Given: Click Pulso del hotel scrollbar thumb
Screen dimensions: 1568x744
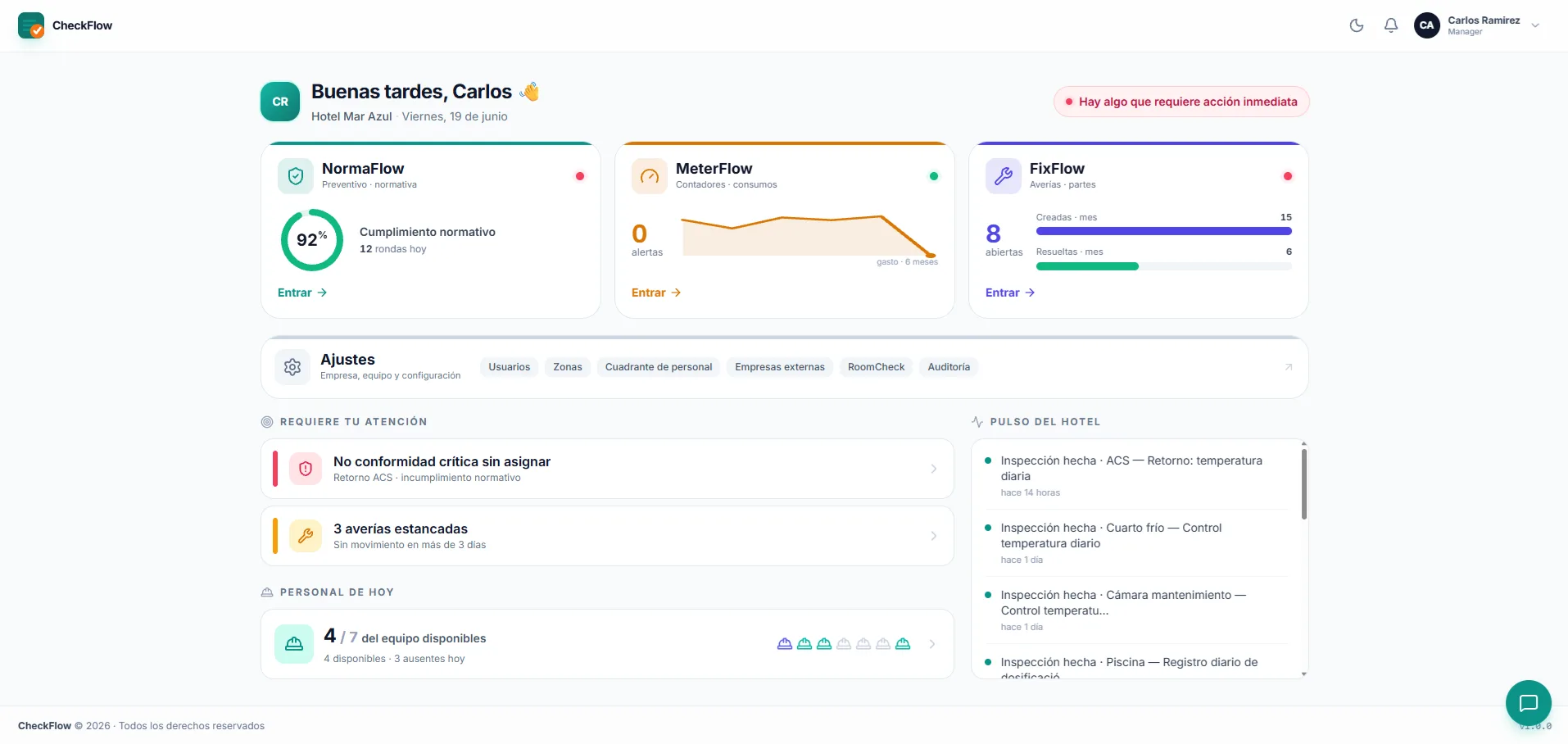Looking at the screenshot, I should point(1304,483).
